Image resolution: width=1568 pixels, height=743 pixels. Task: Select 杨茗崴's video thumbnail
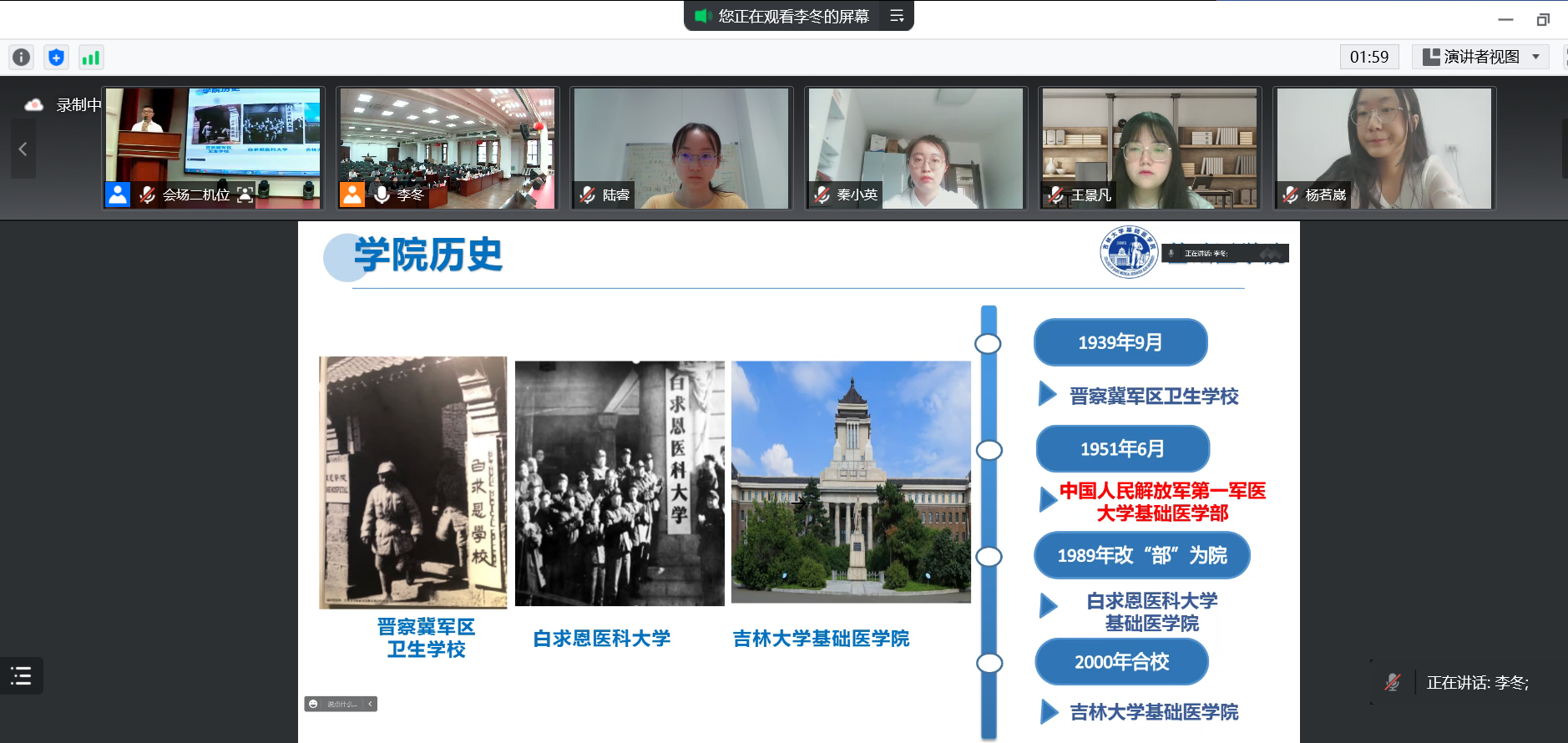click(1383, 148)
